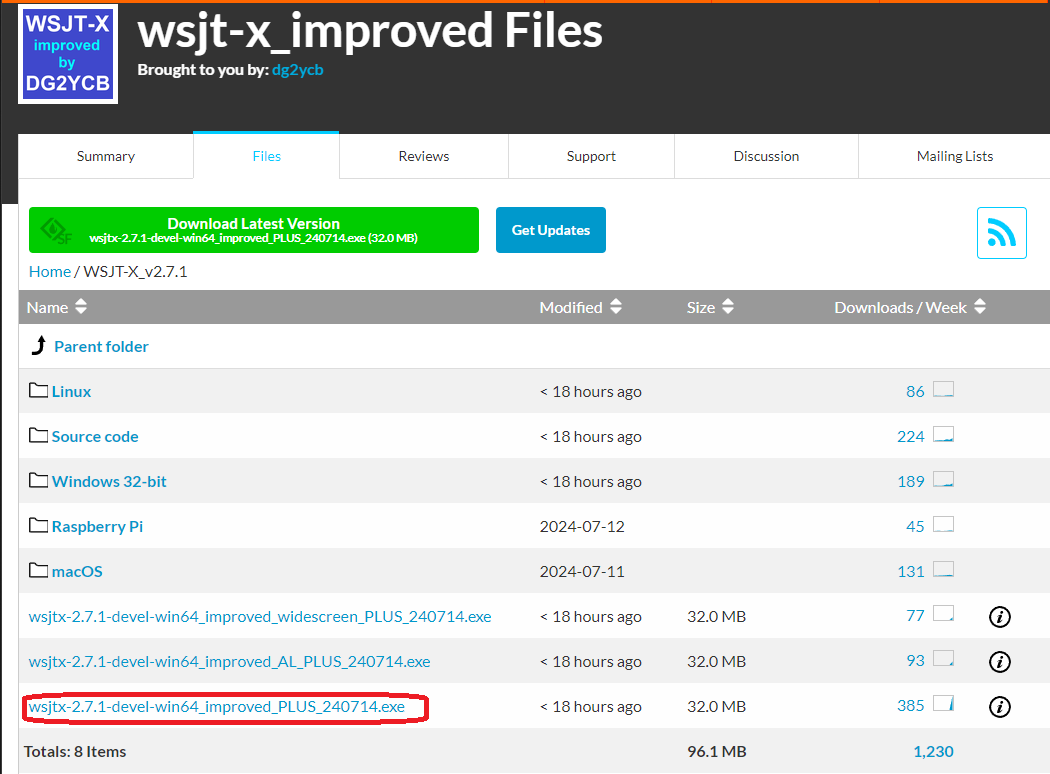The height and width of the screenshot is (774, 1050).
Task: Switch to the Summary tab
Action: click(106, 156)
